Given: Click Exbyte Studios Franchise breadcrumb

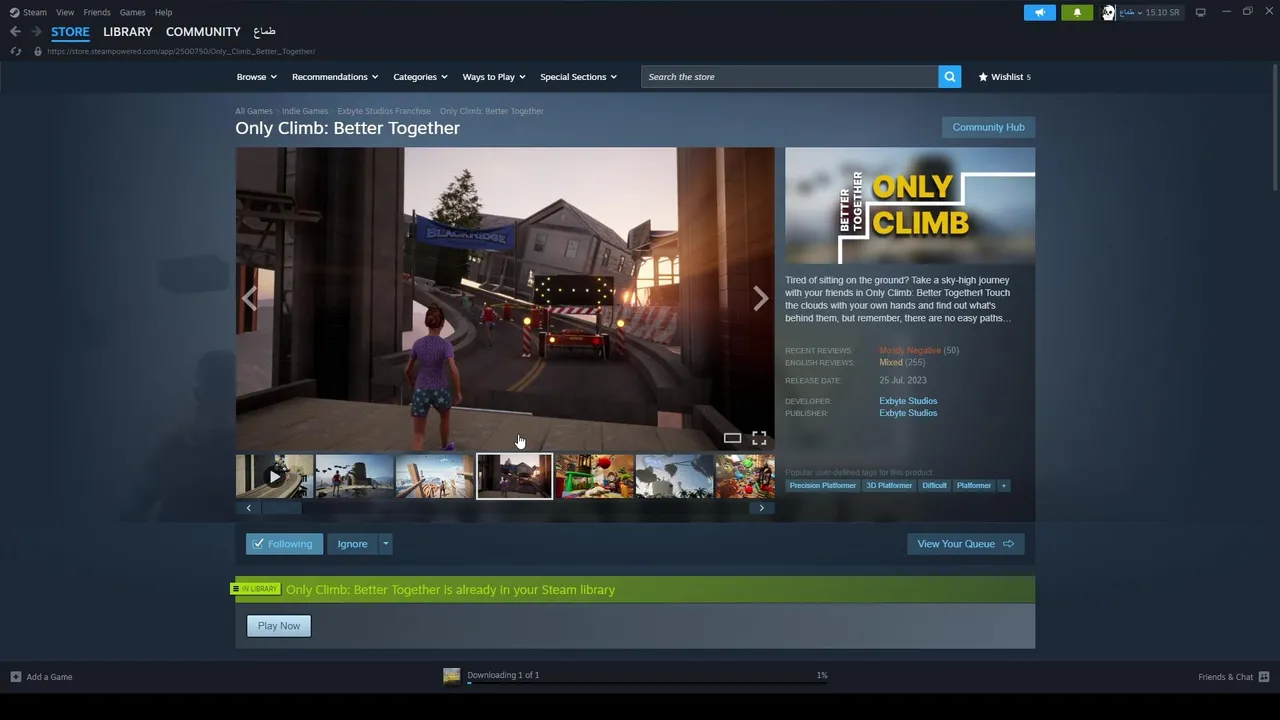Looking at the screenshot, I should pyautogui.click(x=384, y=111).
